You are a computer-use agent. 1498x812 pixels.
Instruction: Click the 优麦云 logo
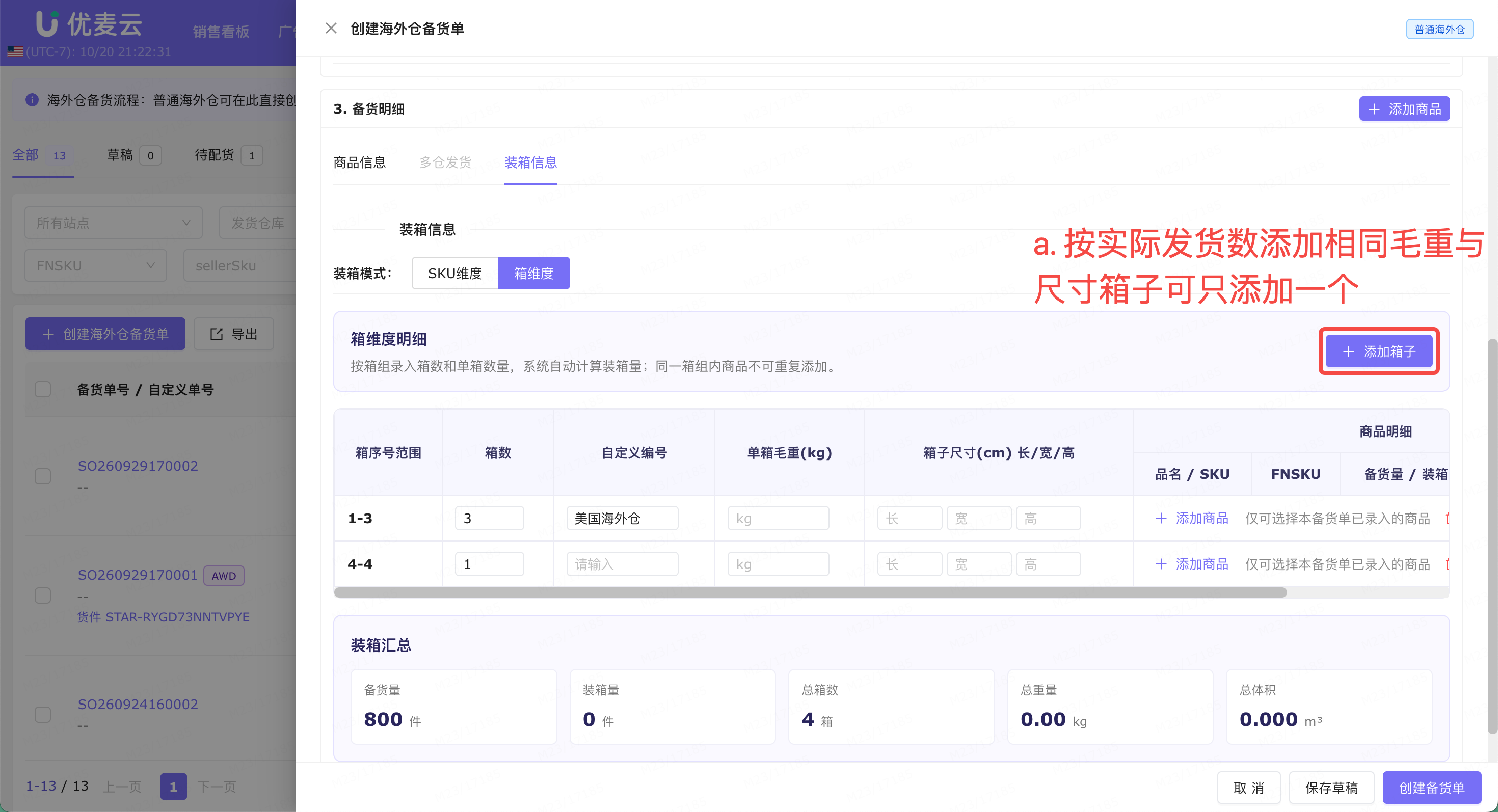(89, 24)
